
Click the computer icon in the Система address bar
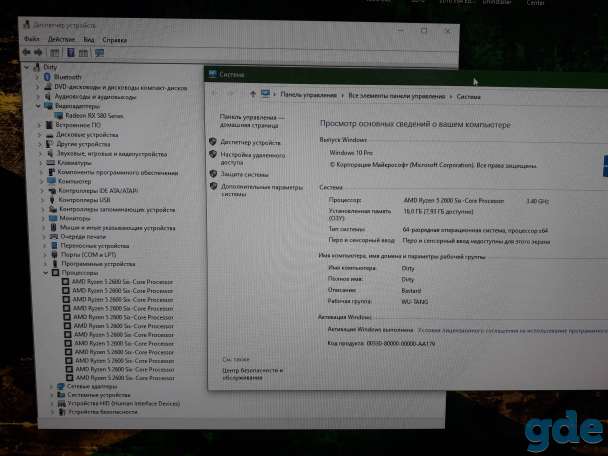point(265,93)
